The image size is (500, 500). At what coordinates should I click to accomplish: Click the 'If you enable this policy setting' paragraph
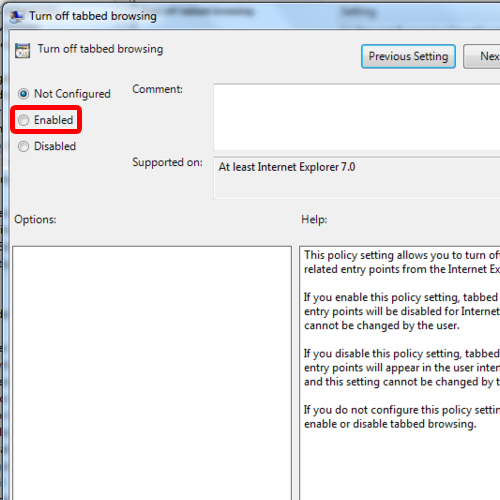click(402, 311)
